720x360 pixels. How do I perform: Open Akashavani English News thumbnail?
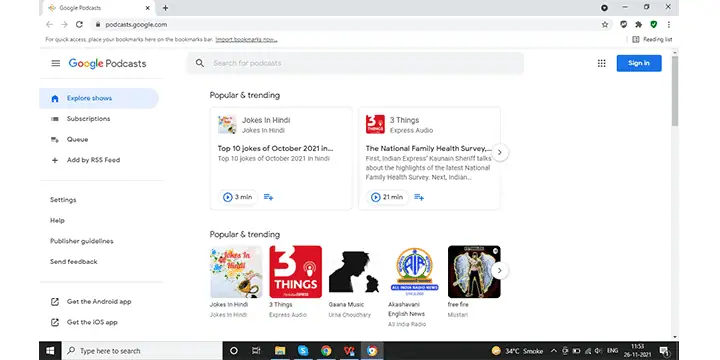[415, 272]
